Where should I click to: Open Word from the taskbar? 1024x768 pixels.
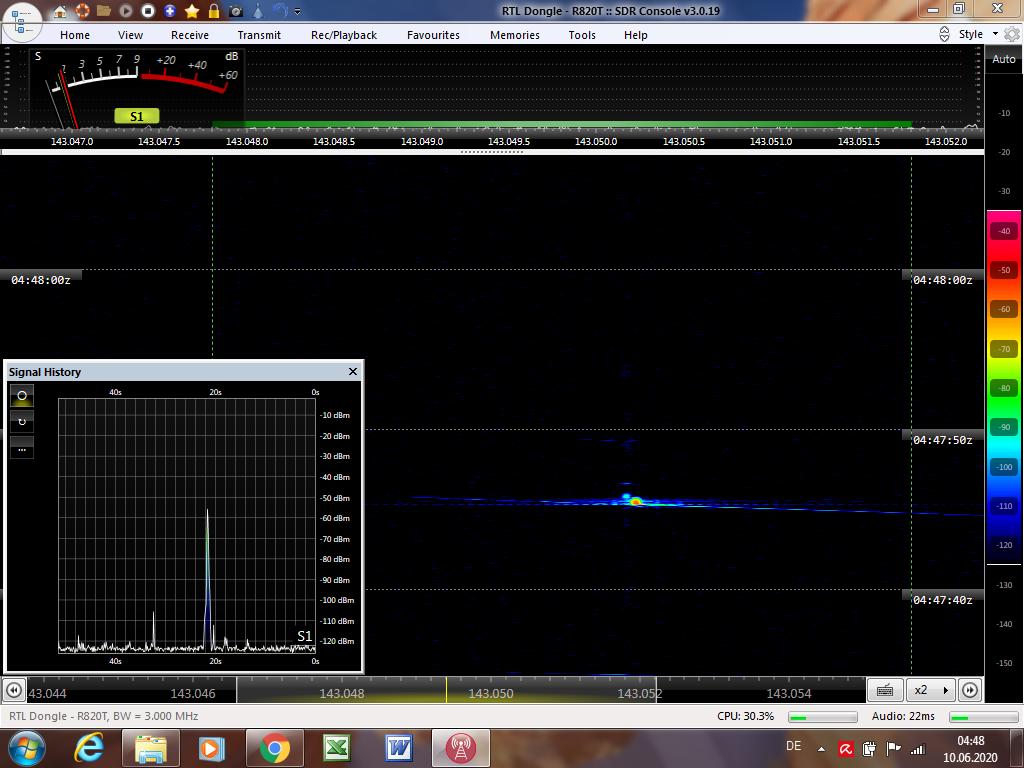tap(398, 748)
